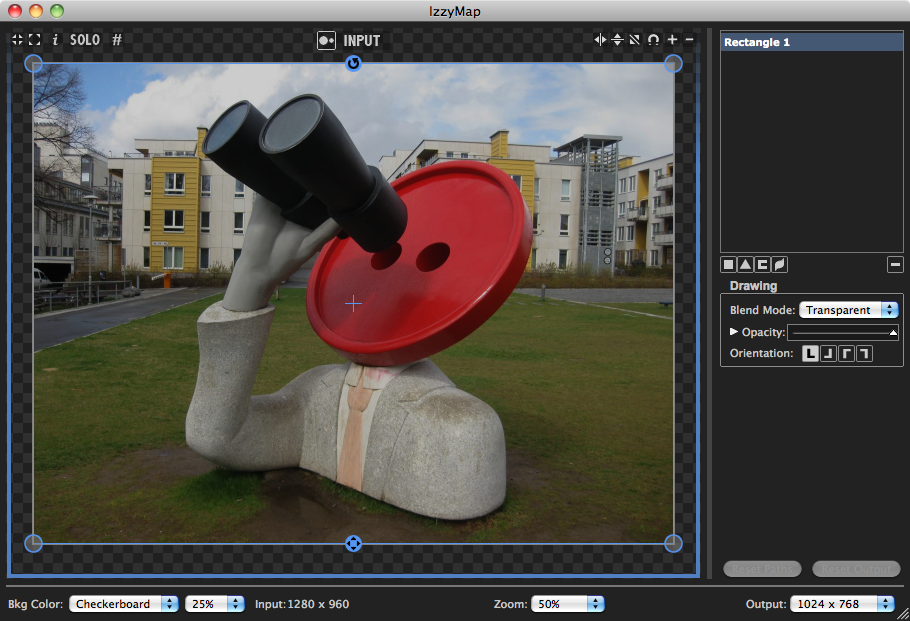Open the Zoom 50% dropdown
This screenshot has width=910, height=621.
567,604
